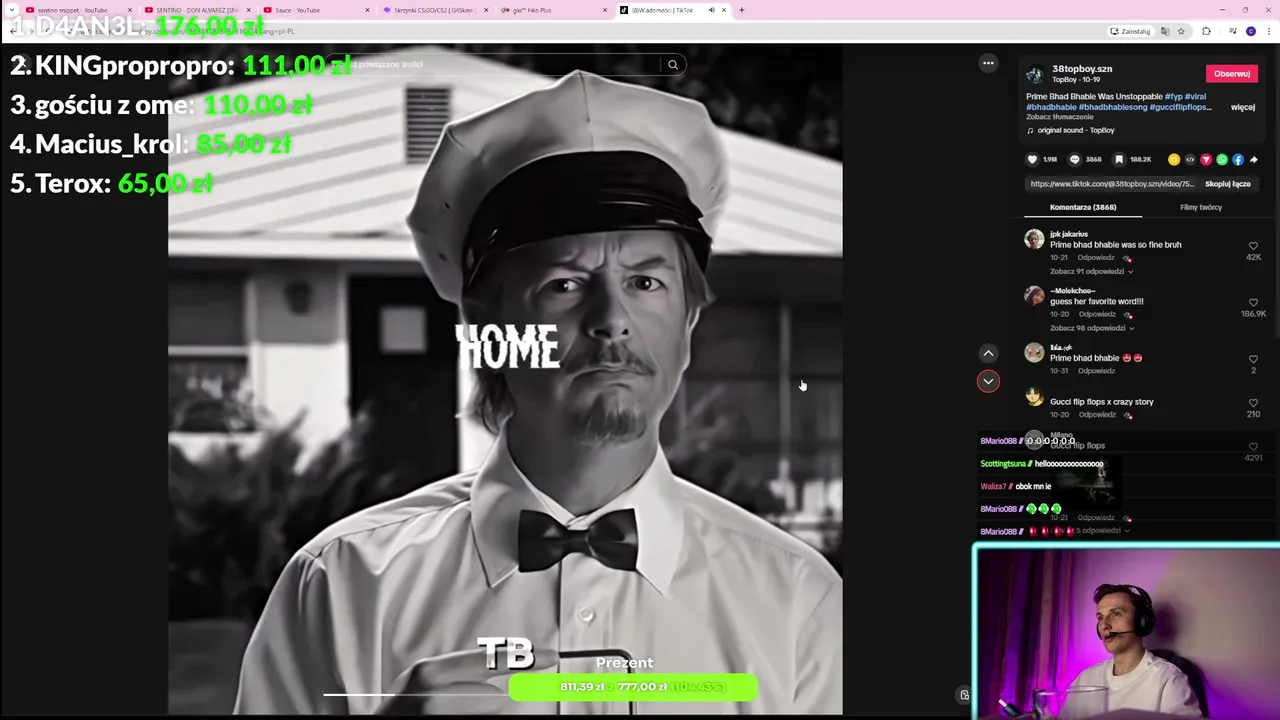
Task: Expand 'Zobacz 91 odpowiedzi' replies
Action: (1091, 271)
